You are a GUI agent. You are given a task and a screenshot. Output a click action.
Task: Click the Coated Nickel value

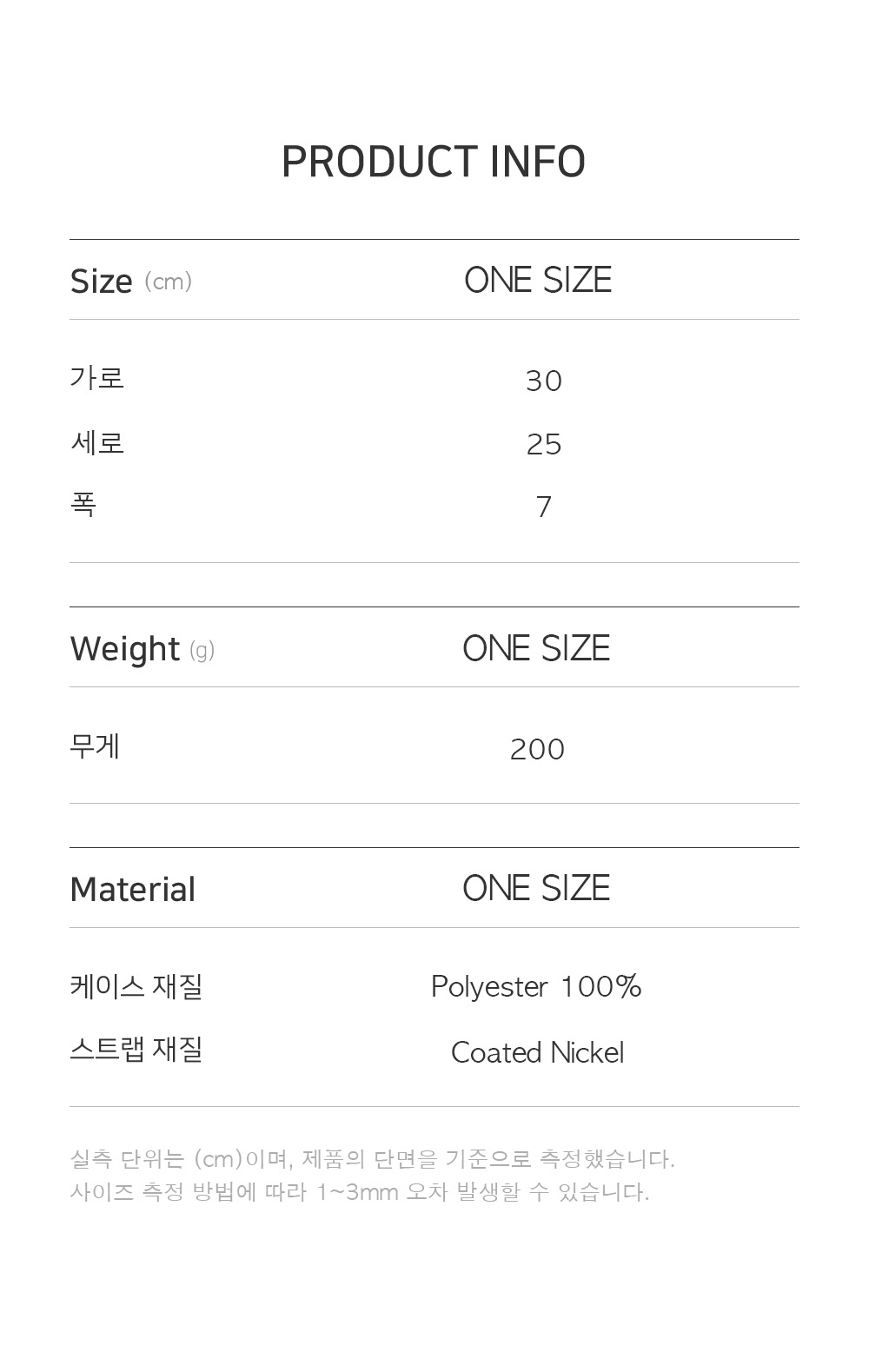pyautogui.click(x=537, y=1053)
